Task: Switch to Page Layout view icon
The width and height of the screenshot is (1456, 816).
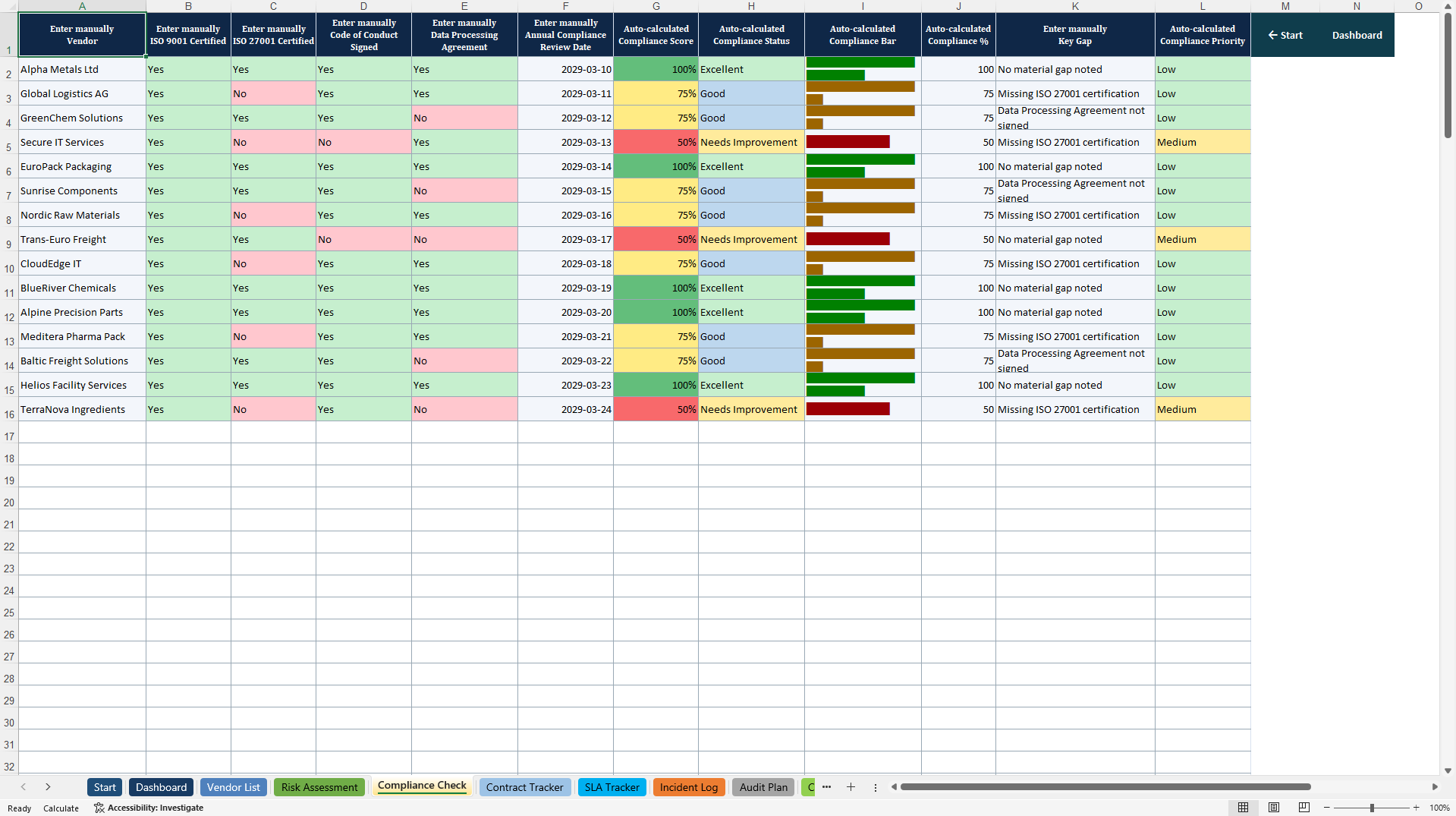Action: pyautogui.click(x=1274, y=808)
